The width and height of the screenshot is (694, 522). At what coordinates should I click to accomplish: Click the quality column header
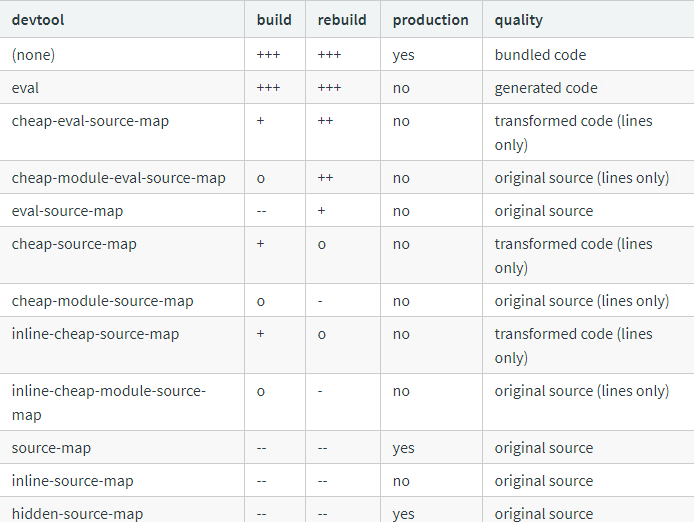519,20
